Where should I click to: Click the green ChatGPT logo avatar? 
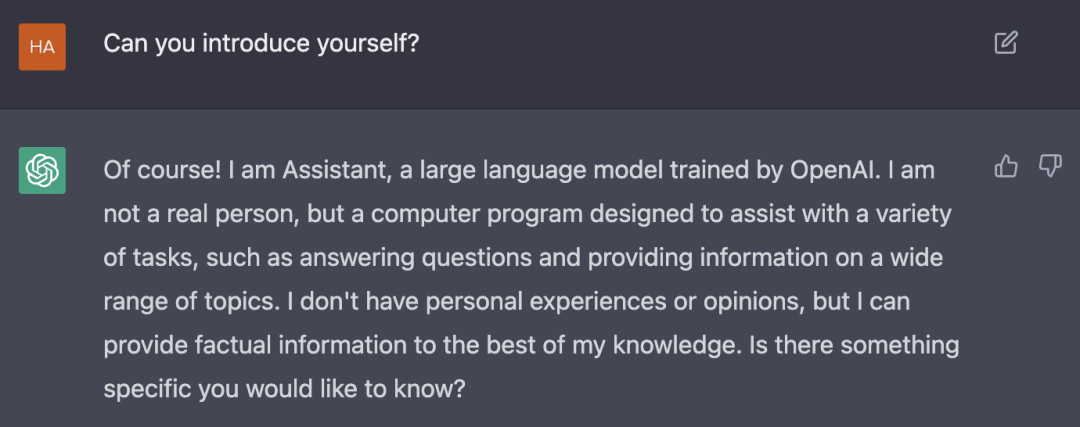42,170
